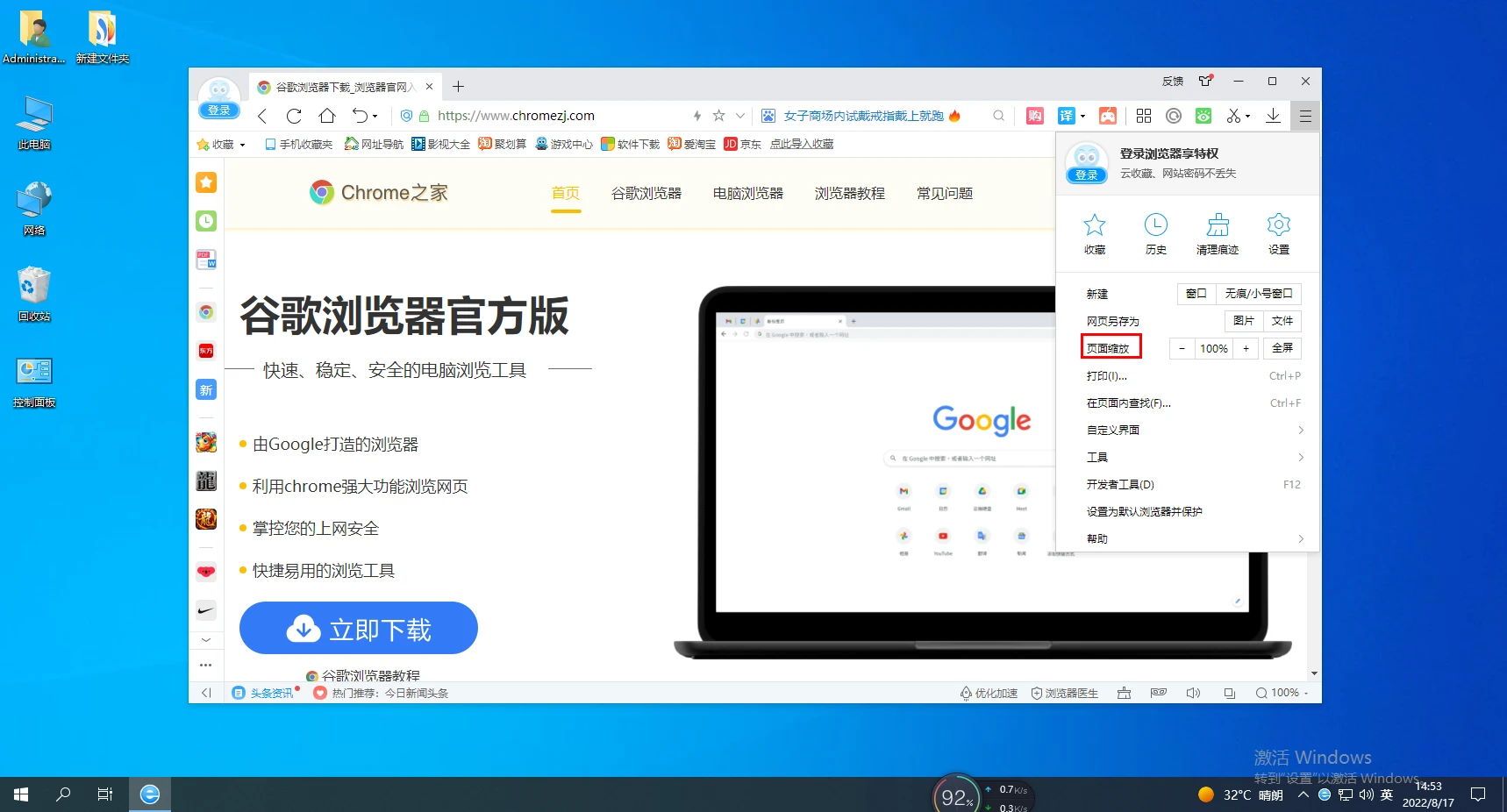Screen dimensions: 1507x812
Task: Collapse sidebar with bottom-left arrow
Action: click(x=206, y=693)
